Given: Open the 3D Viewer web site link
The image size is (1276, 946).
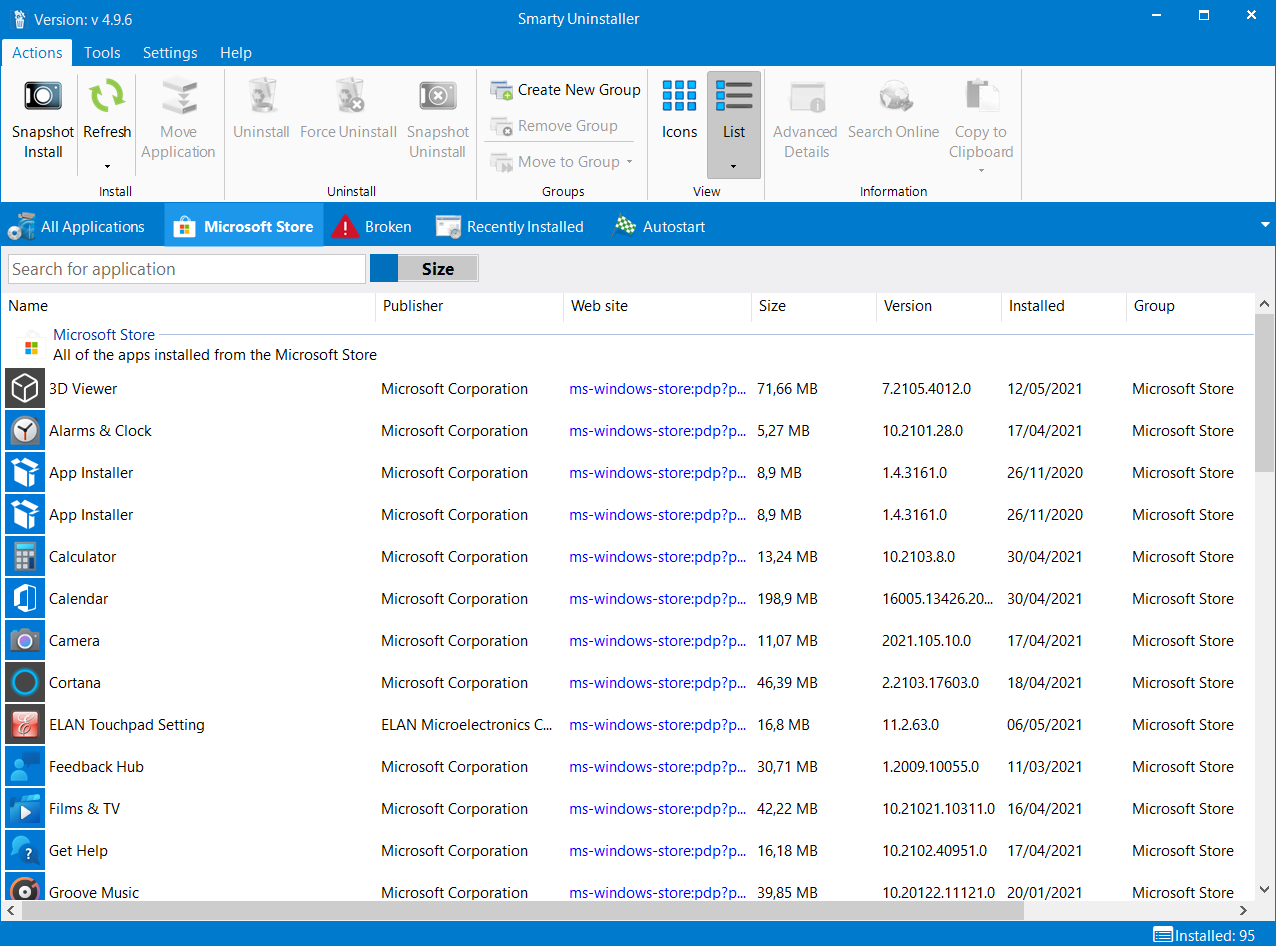Looking at the screenshot, I should (x=658, y=389).
